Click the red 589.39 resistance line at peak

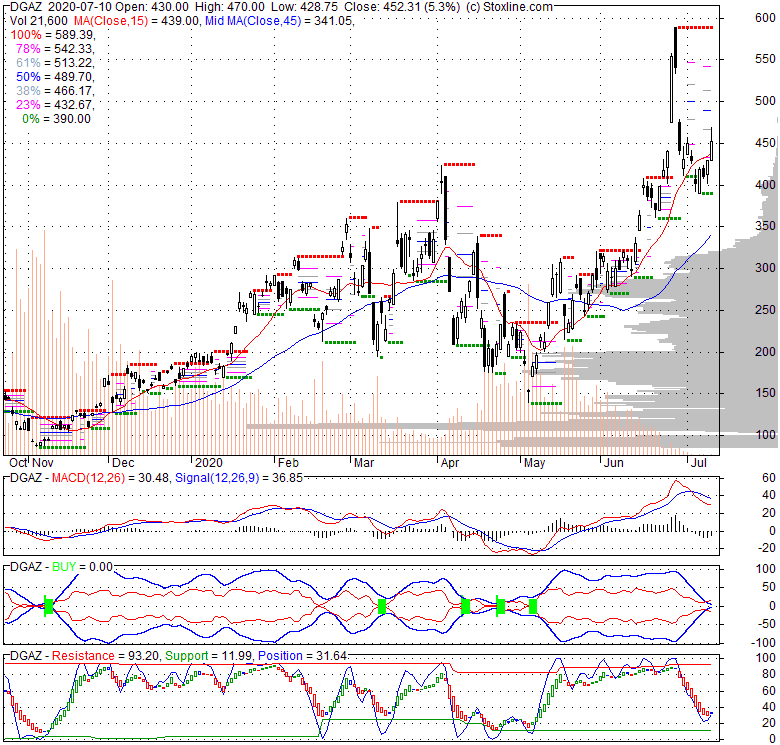(695, 27)
